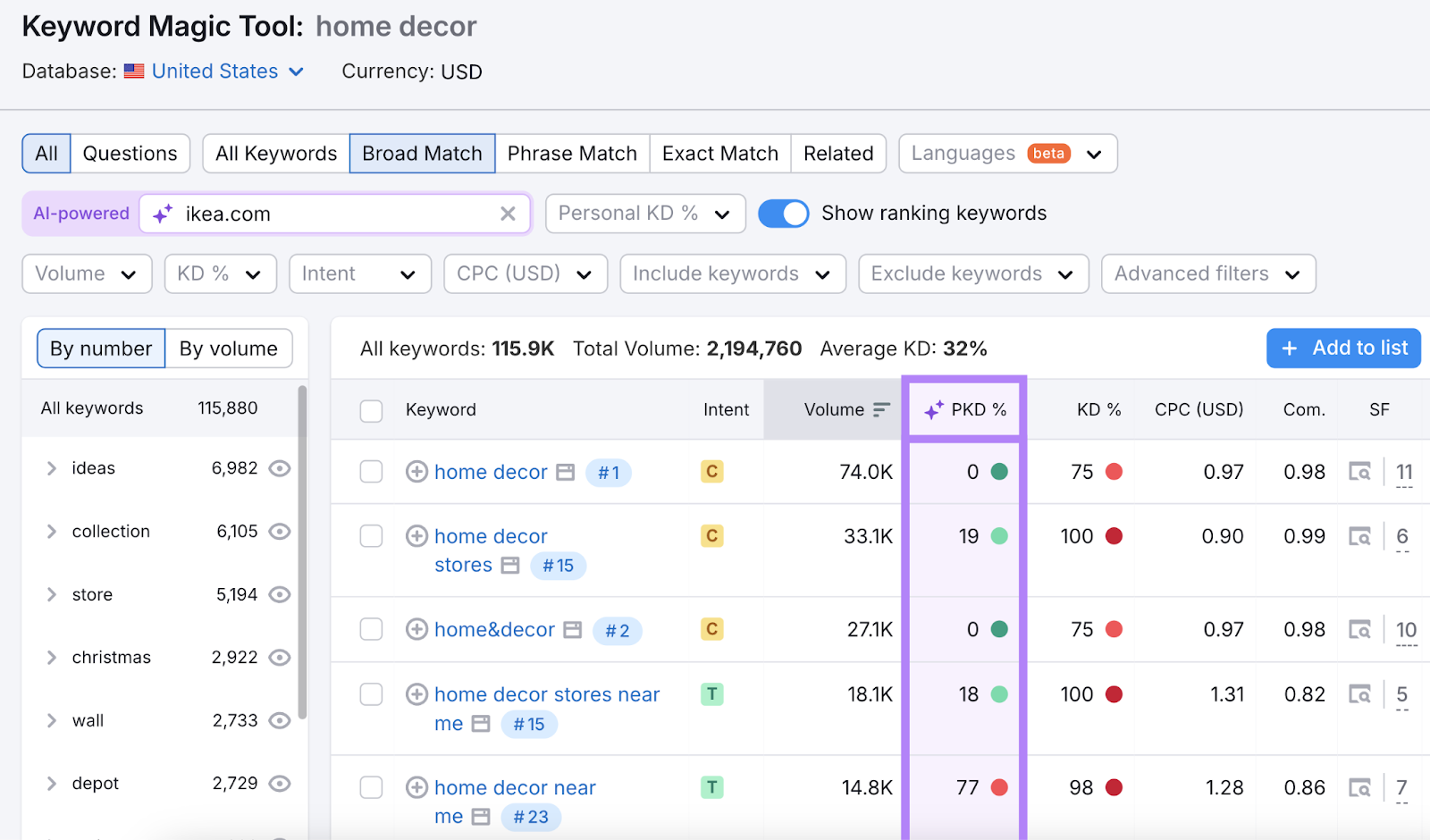This screenshot has height=840, width=1430.
Task: Click the eye icon next to 'ideas' group
Action: [x=280, y=468]
